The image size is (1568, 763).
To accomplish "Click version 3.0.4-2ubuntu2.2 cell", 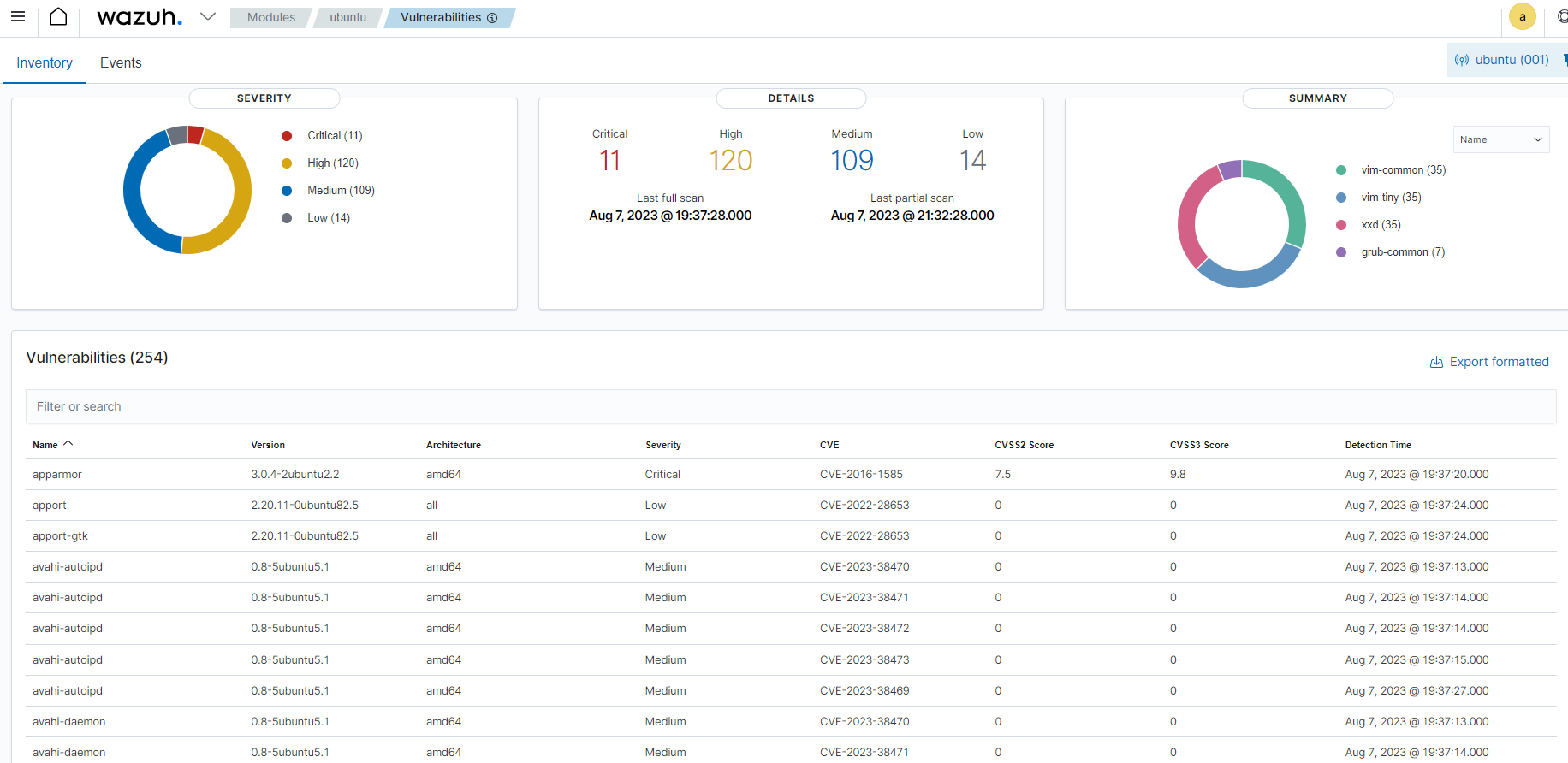I will coord(295,474).
